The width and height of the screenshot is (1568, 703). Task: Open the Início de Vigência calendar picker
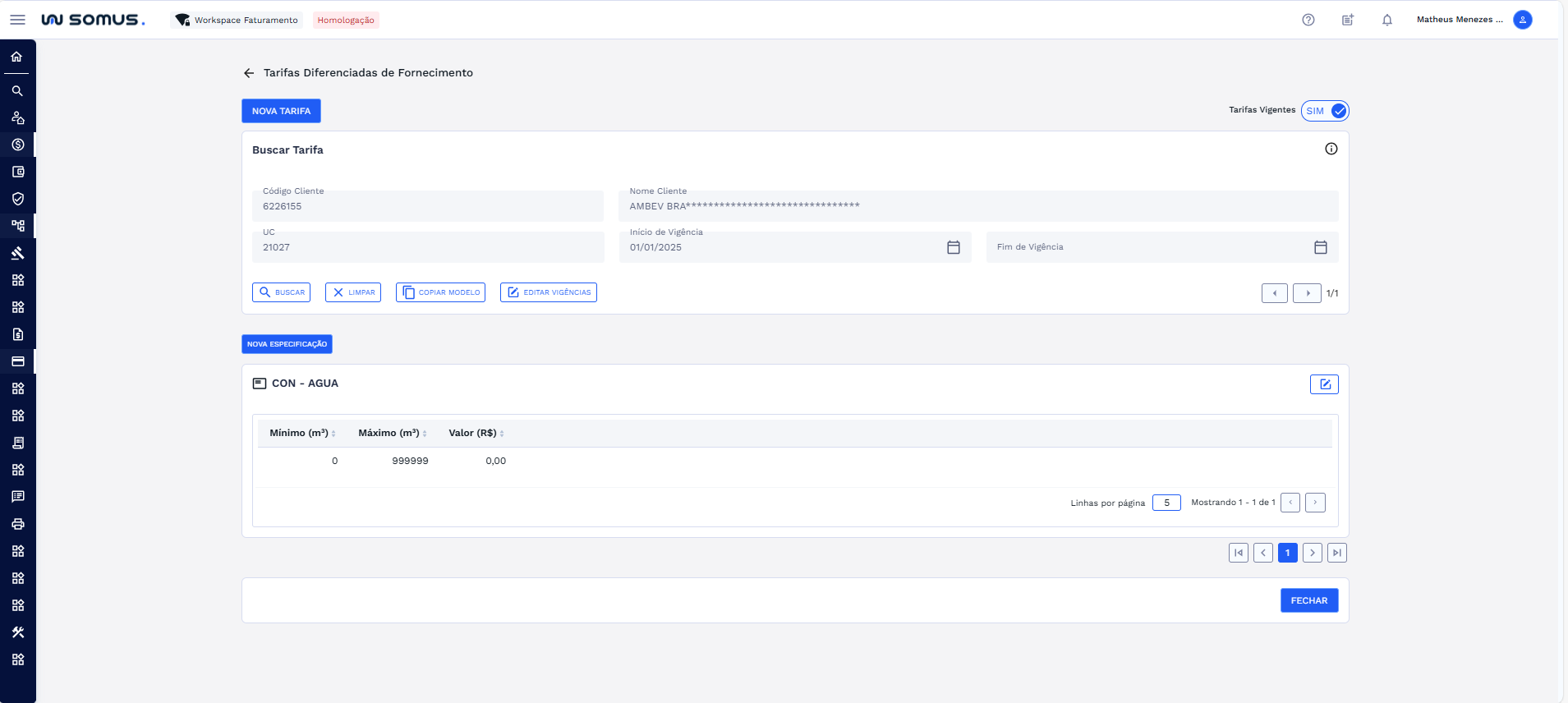(x=954, y=247)
